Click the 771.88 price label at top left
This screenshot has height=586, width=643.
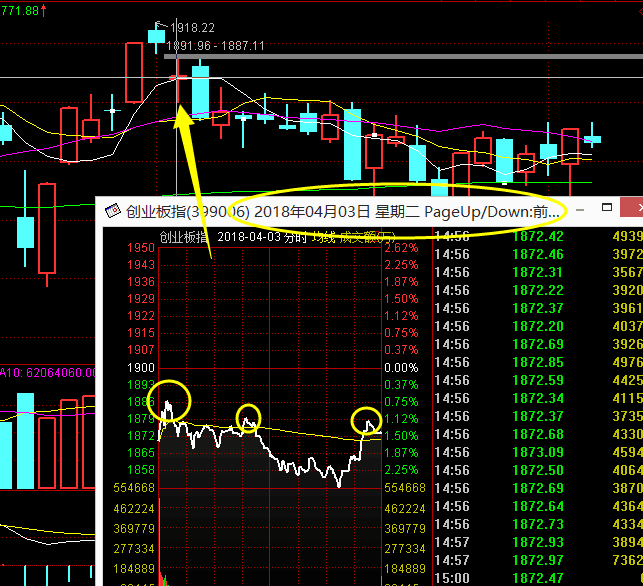24,11
